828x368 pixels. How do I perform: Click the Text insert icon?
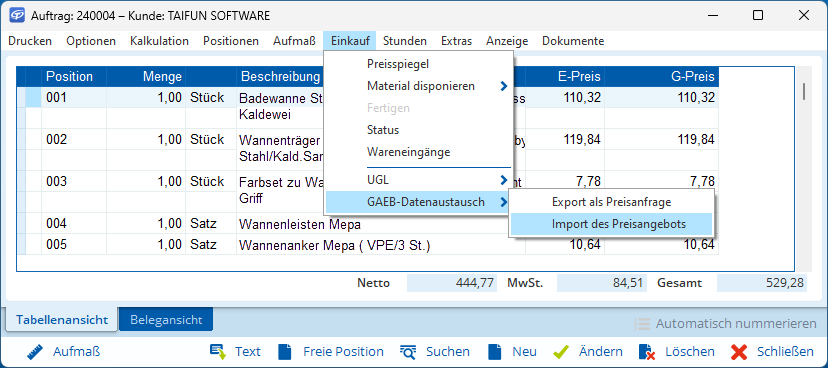[x=218, y=352]
